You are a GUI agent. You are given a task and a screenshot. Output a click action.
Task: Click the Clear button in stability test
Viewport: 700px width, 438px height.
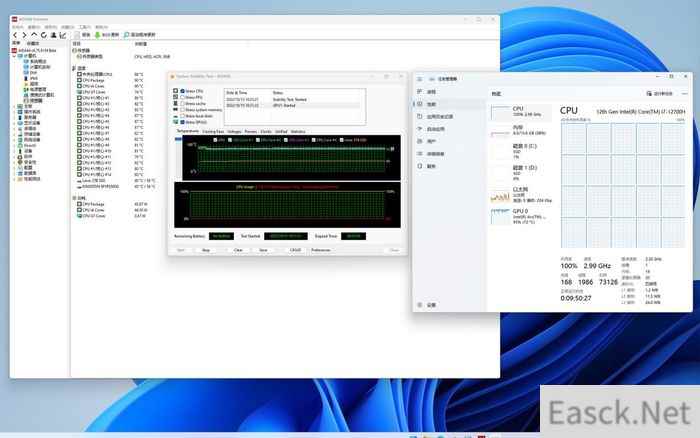(x=238, y=250)
